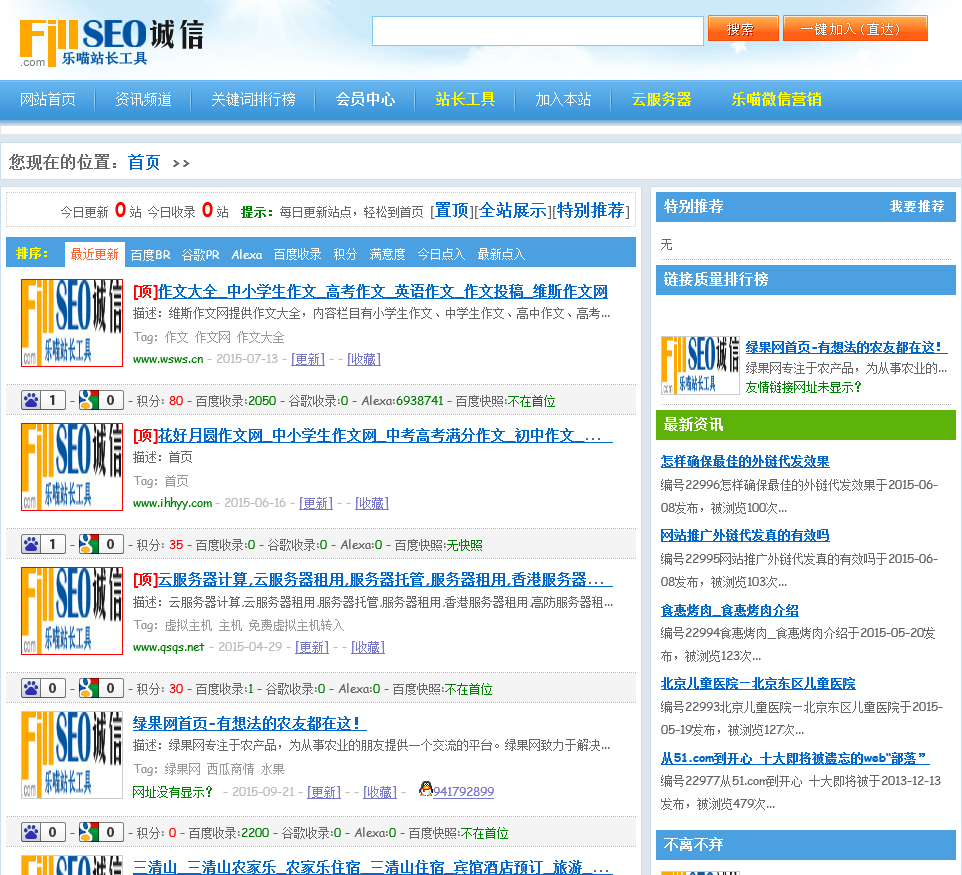The width and height of the screenshot is (962, 875).
Task: Click QQ number 941792899 link
Action: pos(463,792)
